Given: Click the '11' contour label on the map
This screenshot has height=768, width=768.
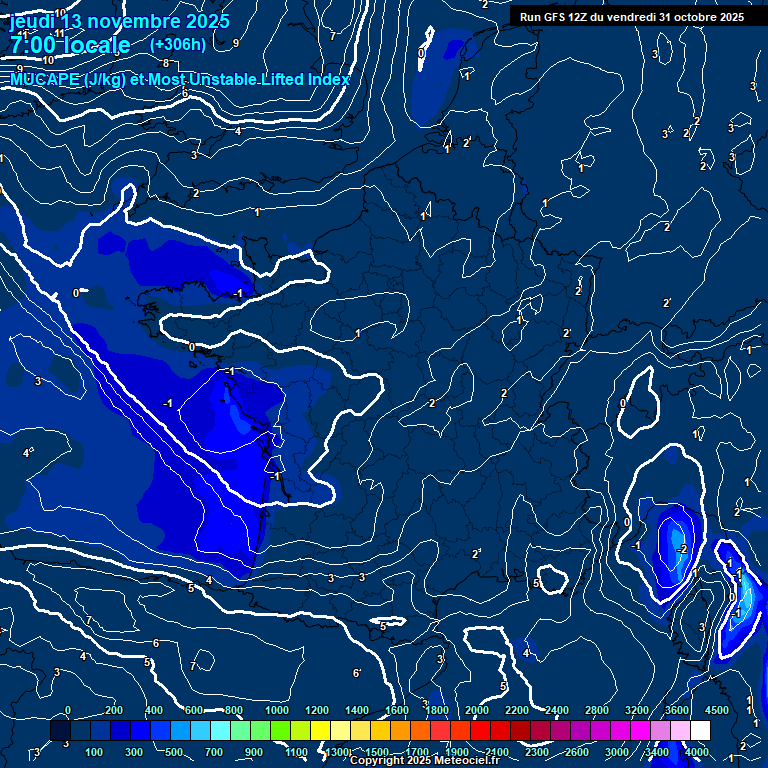Looking at the screenshot, I should [x=60, y=34].
